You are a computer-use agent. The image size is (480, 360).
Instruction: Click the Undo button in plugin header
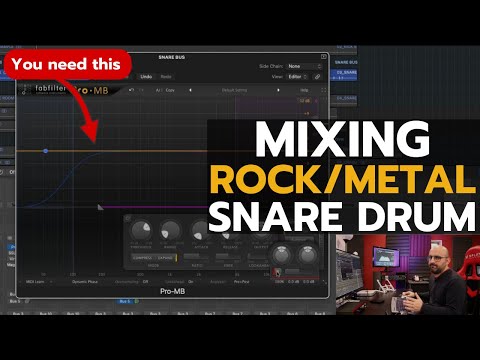tap(146, 77)
